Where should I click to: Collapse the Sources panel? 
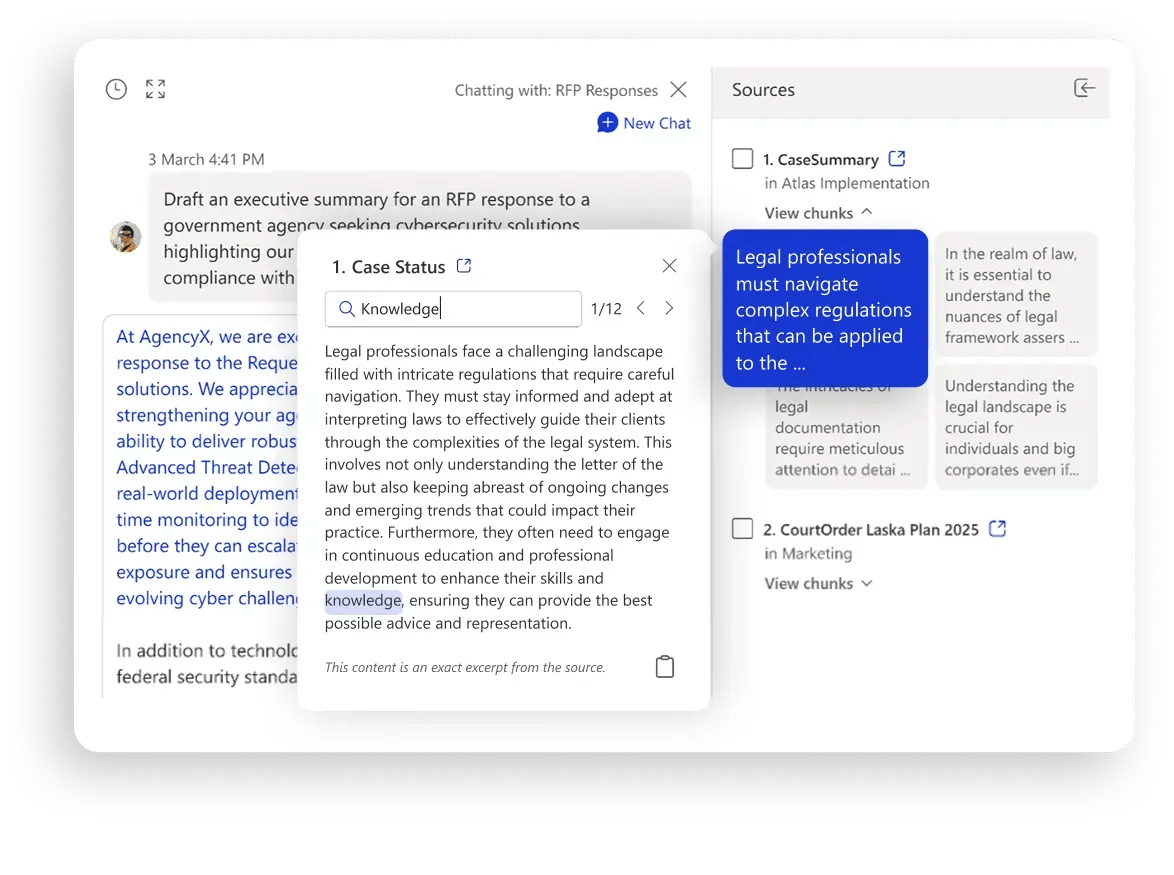pos(1084,88)
